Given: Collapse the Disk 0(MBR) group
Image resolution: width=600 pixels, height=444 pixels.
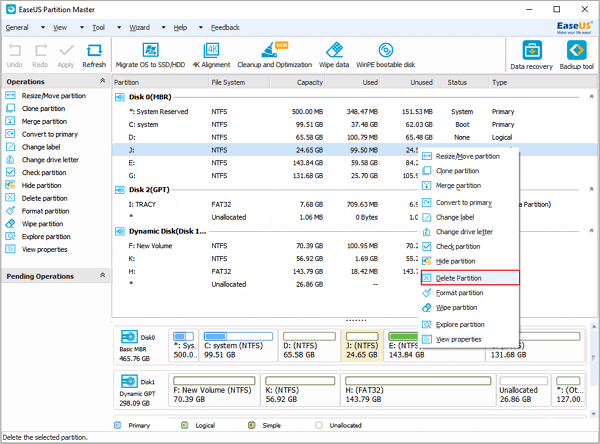Looking at the screenshot, I should pos(591,96).
